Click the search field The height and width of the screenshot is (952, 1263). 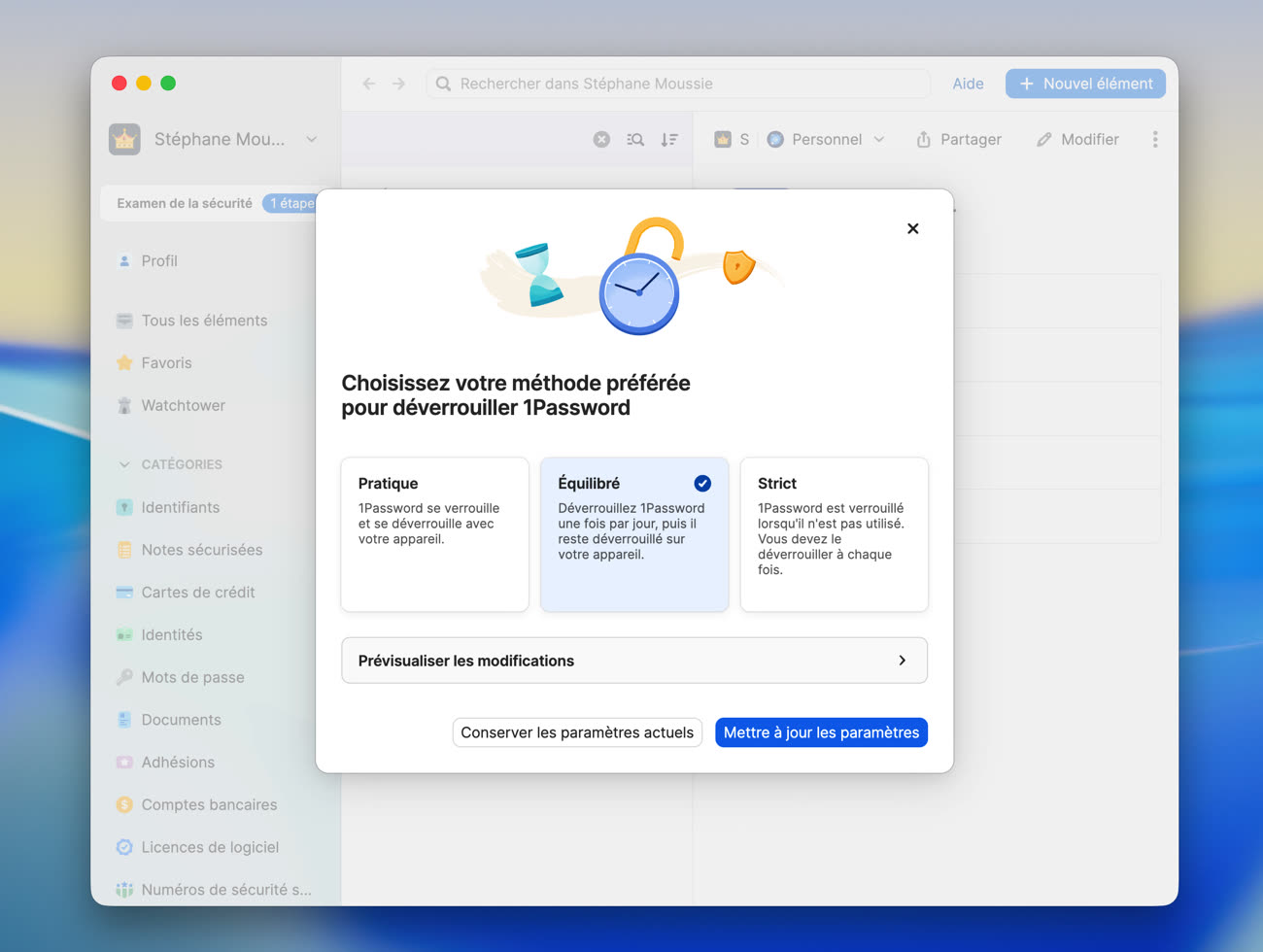(677, 84)
